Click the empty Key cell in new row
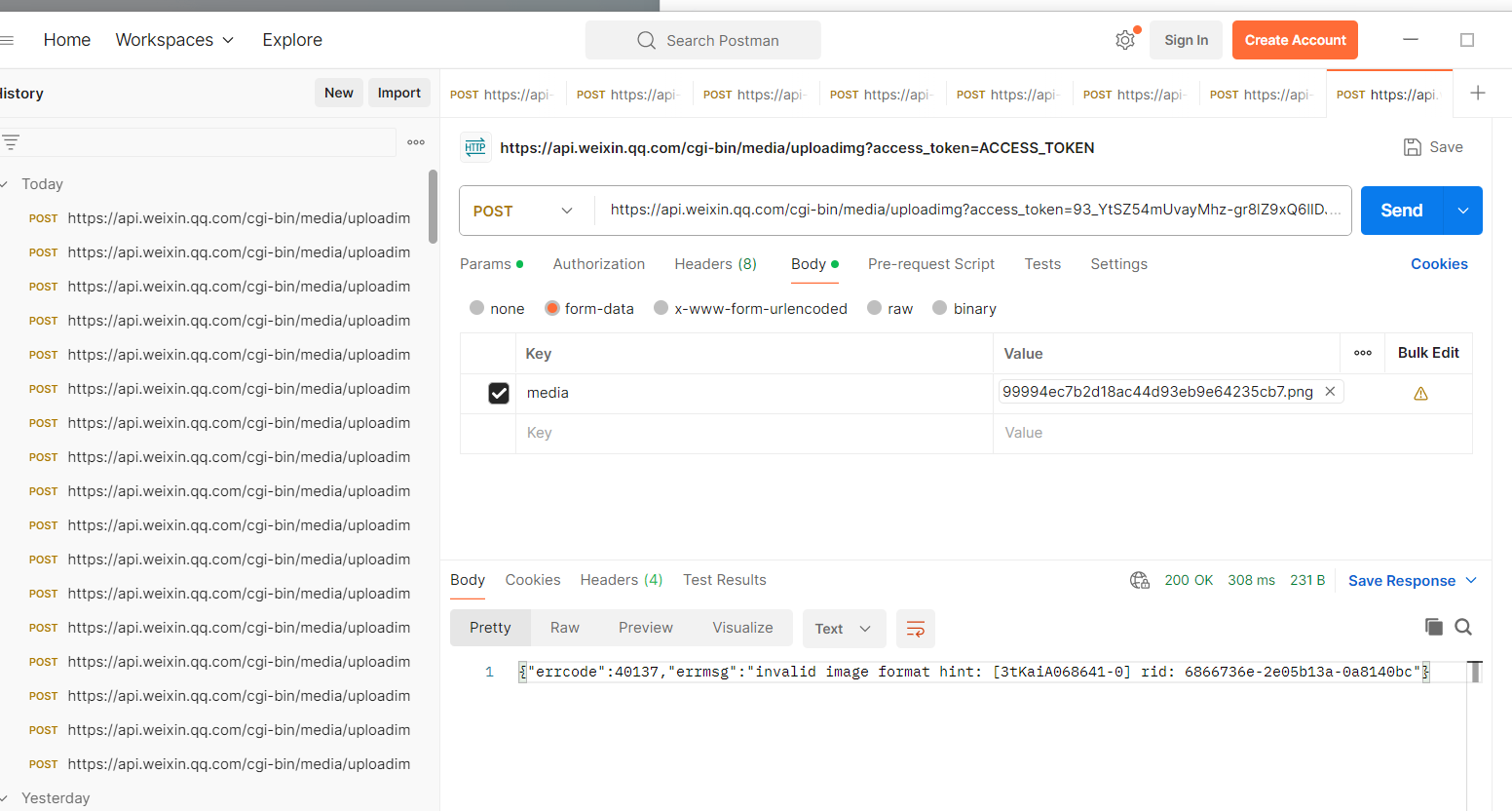1512x811 pixels. click(x=754, y=434)
